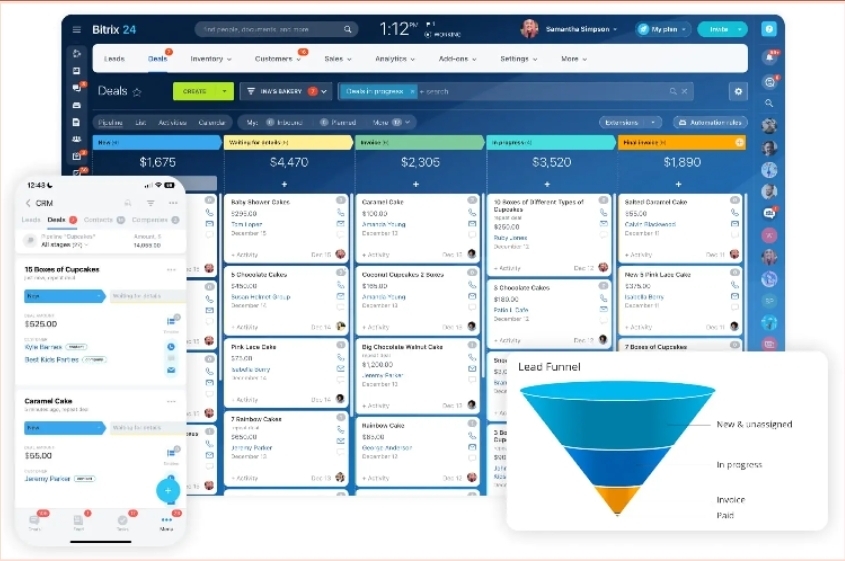Click phone icon on Baby Shower Cakes card

(x=340, y=213)
